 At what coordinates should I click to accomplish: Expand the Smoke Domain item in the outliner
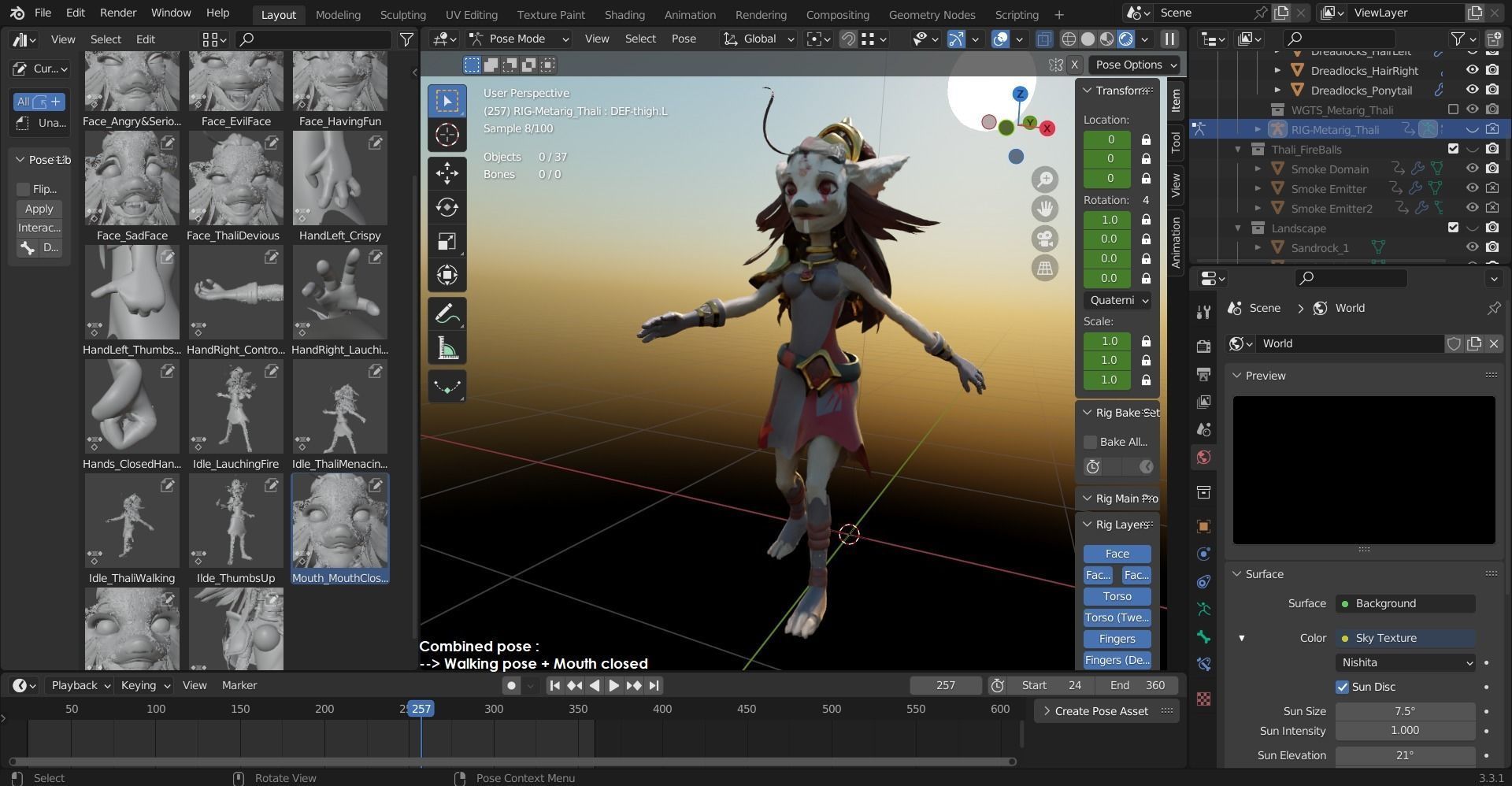1258,169
